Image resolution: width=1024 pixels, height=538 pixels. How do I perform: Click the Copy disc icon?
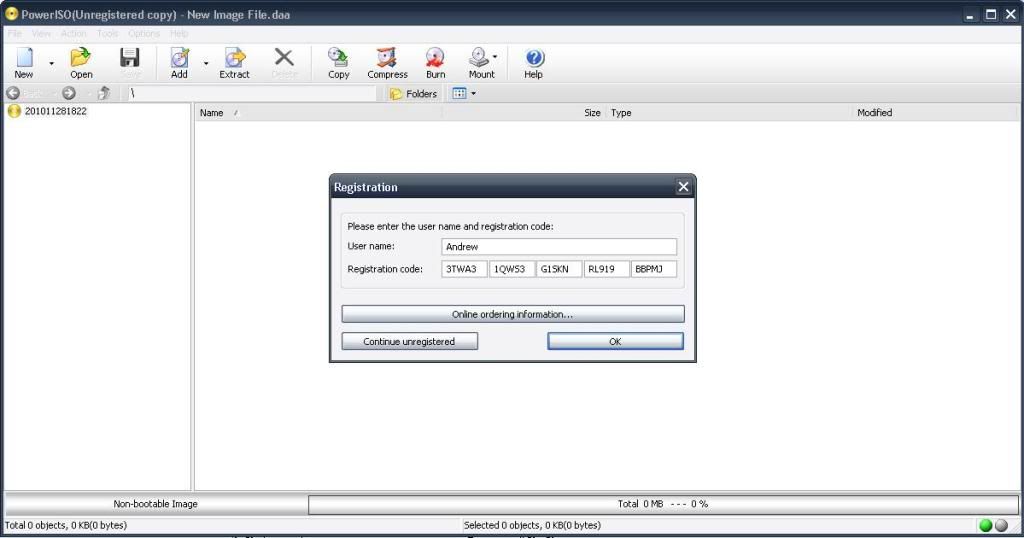pyautogui.click(x=339, y=62)
